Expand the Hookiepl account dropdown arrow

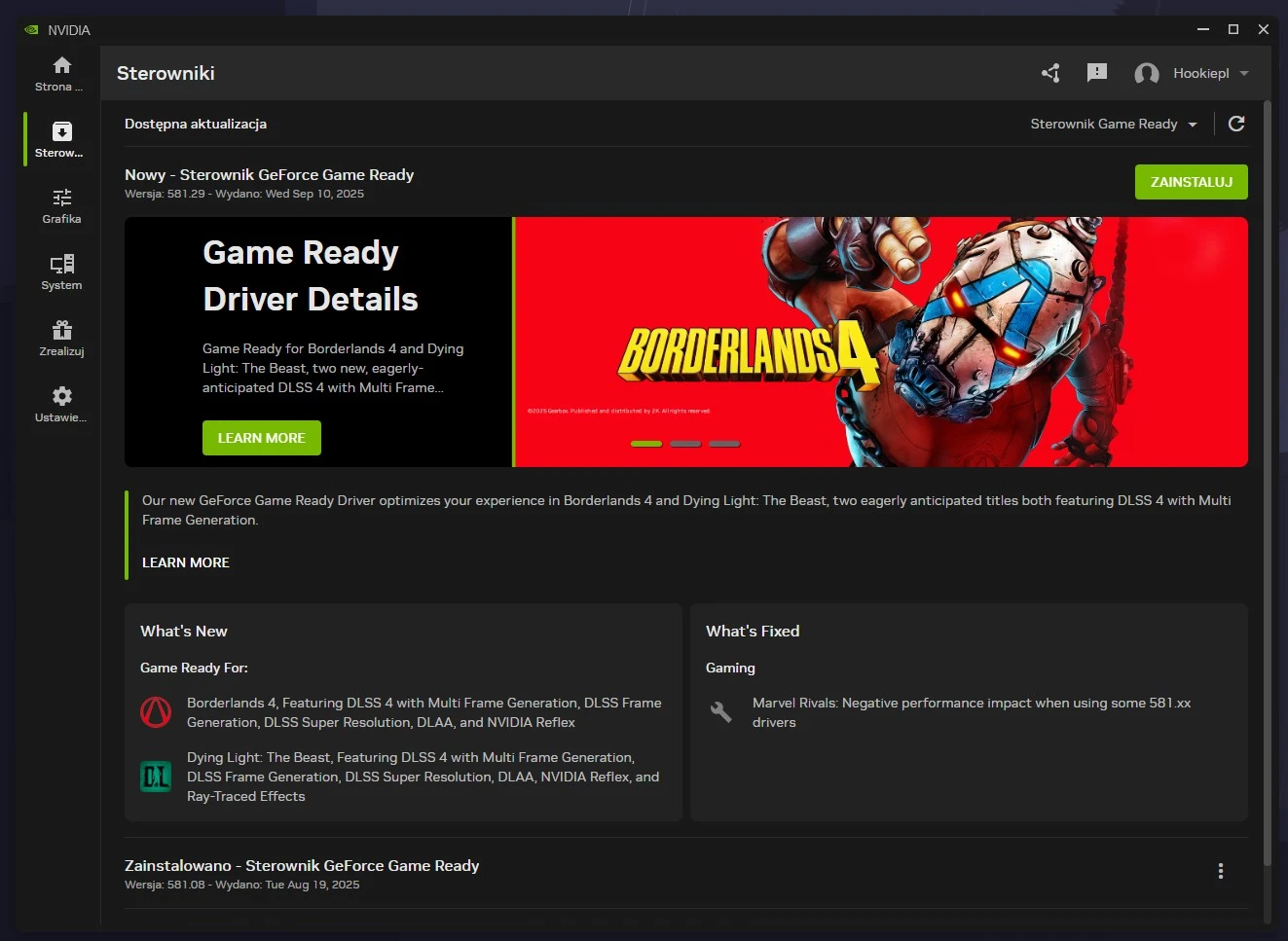1244,73
